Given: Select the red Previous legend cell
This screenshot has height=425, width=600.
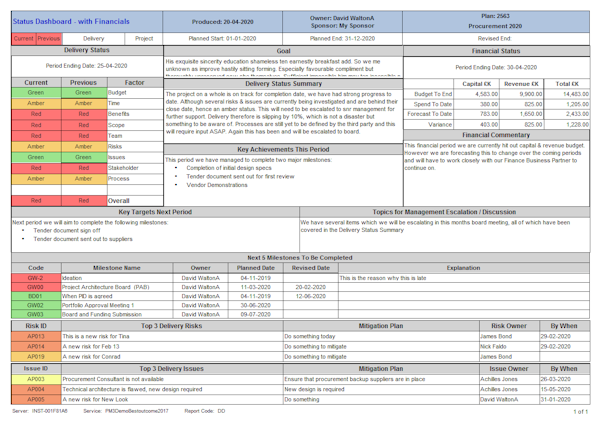Looking at the screenshot, I should pyautogui.click(x=48, y=38).
